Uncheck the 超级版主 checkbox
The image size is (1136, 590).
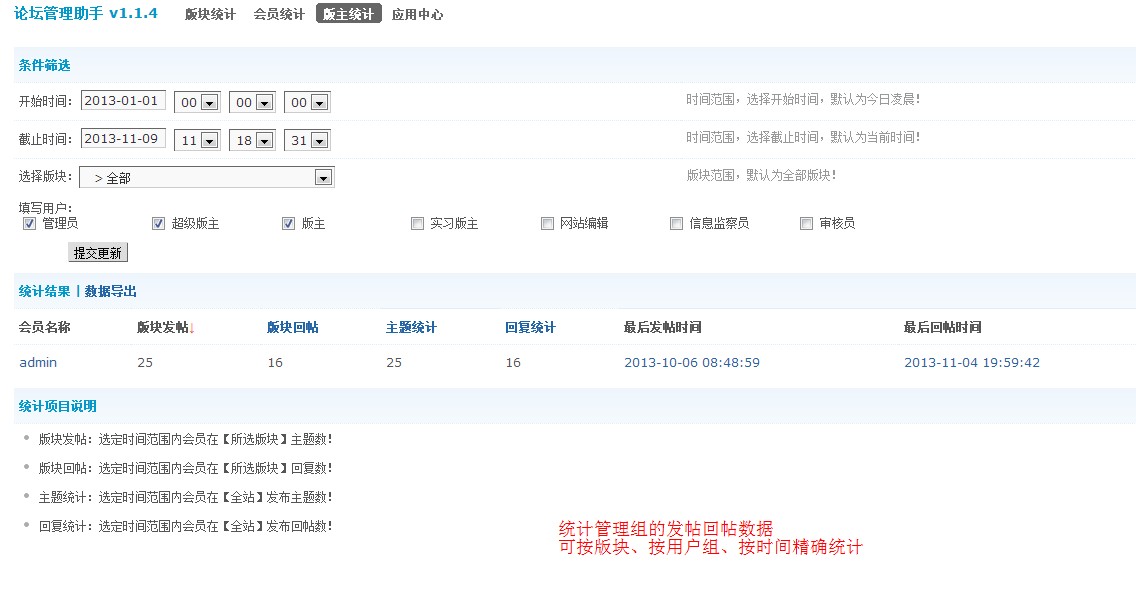(x=158, y=223)
